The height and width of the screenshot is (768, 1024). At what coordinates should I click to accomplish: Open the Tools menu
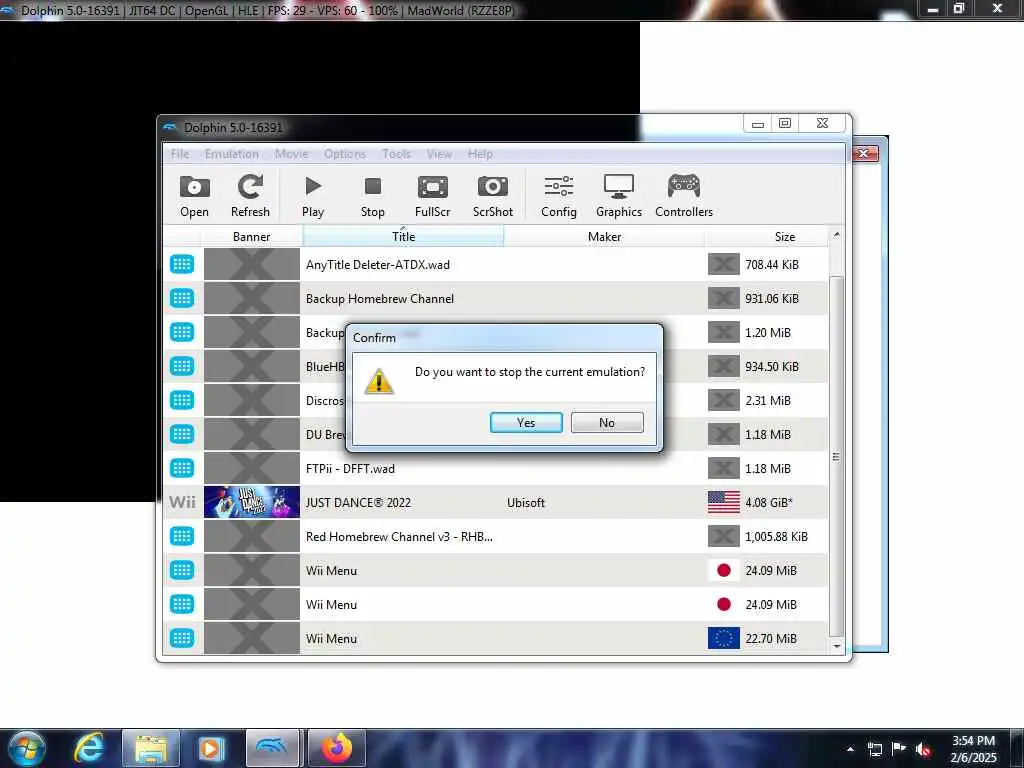click(396, 154)
